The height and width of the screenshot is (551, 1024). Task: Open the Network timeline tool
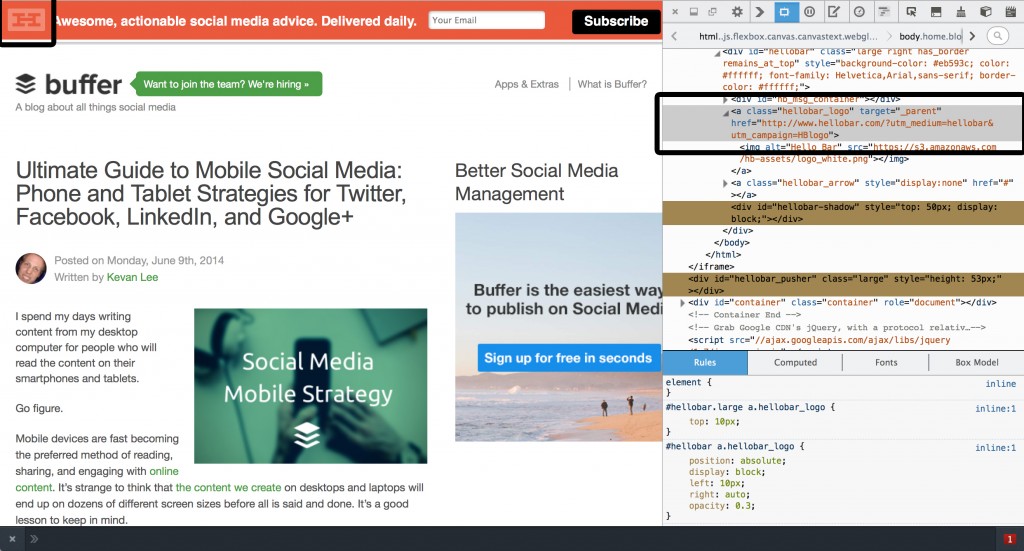[884, 12]
